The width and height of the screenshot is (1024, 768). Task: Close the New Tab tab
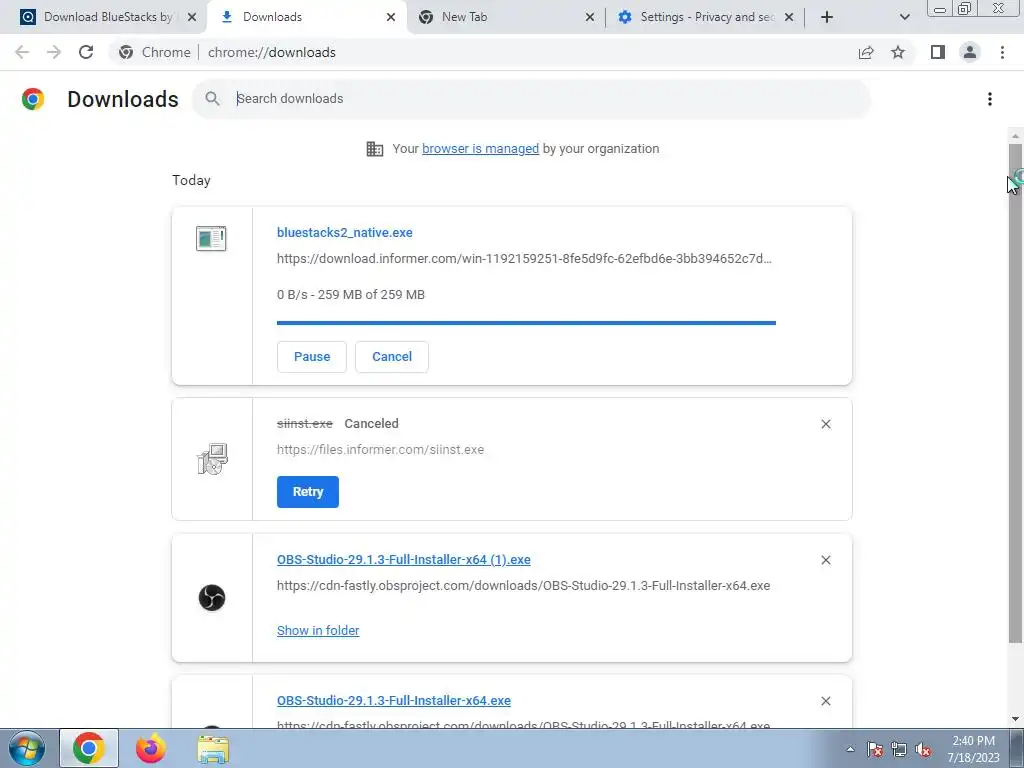[x=590, y=17]
